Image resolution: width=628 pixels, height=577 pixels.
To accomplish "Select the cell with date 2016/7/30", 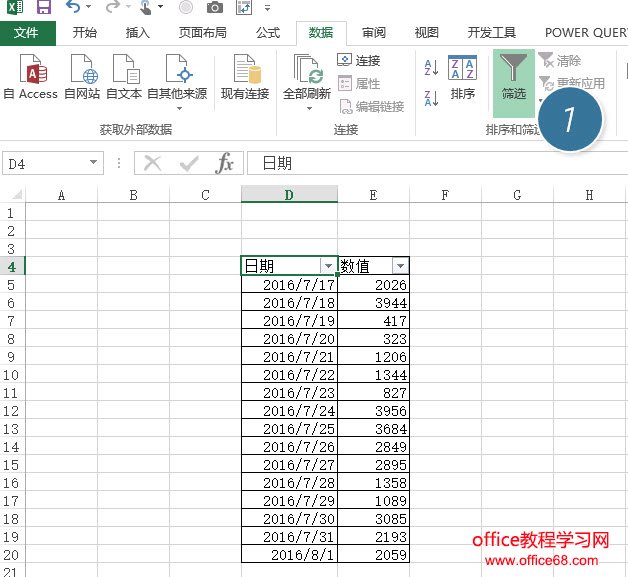I will pos(289,519).
